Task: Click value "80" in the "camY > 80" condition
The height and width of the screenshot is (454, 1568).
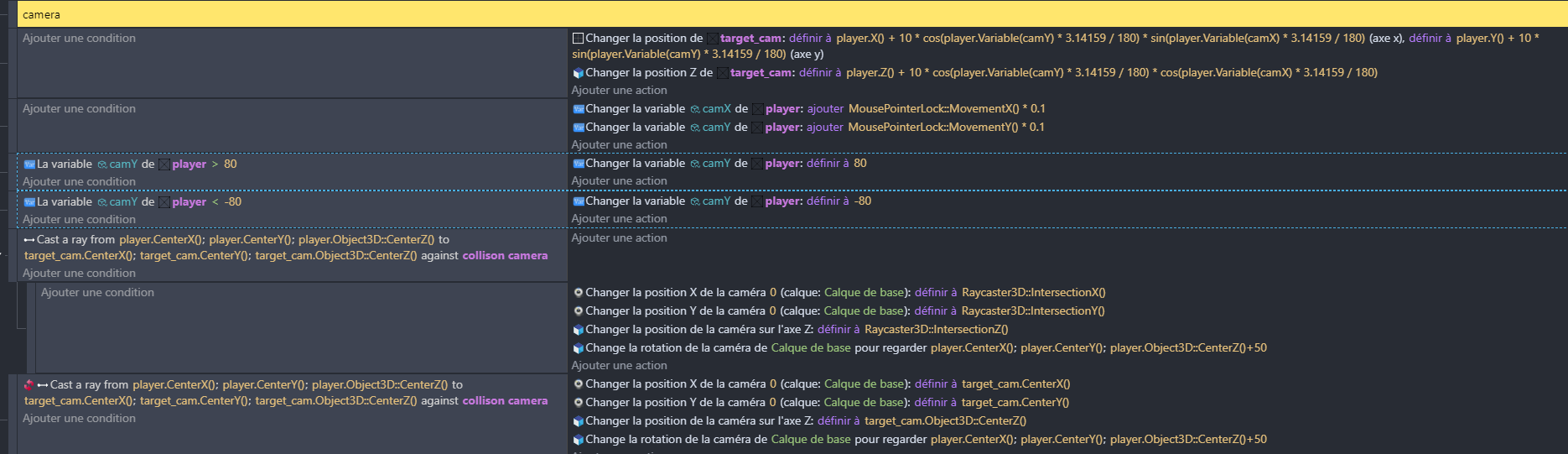Action: point(231,164)
